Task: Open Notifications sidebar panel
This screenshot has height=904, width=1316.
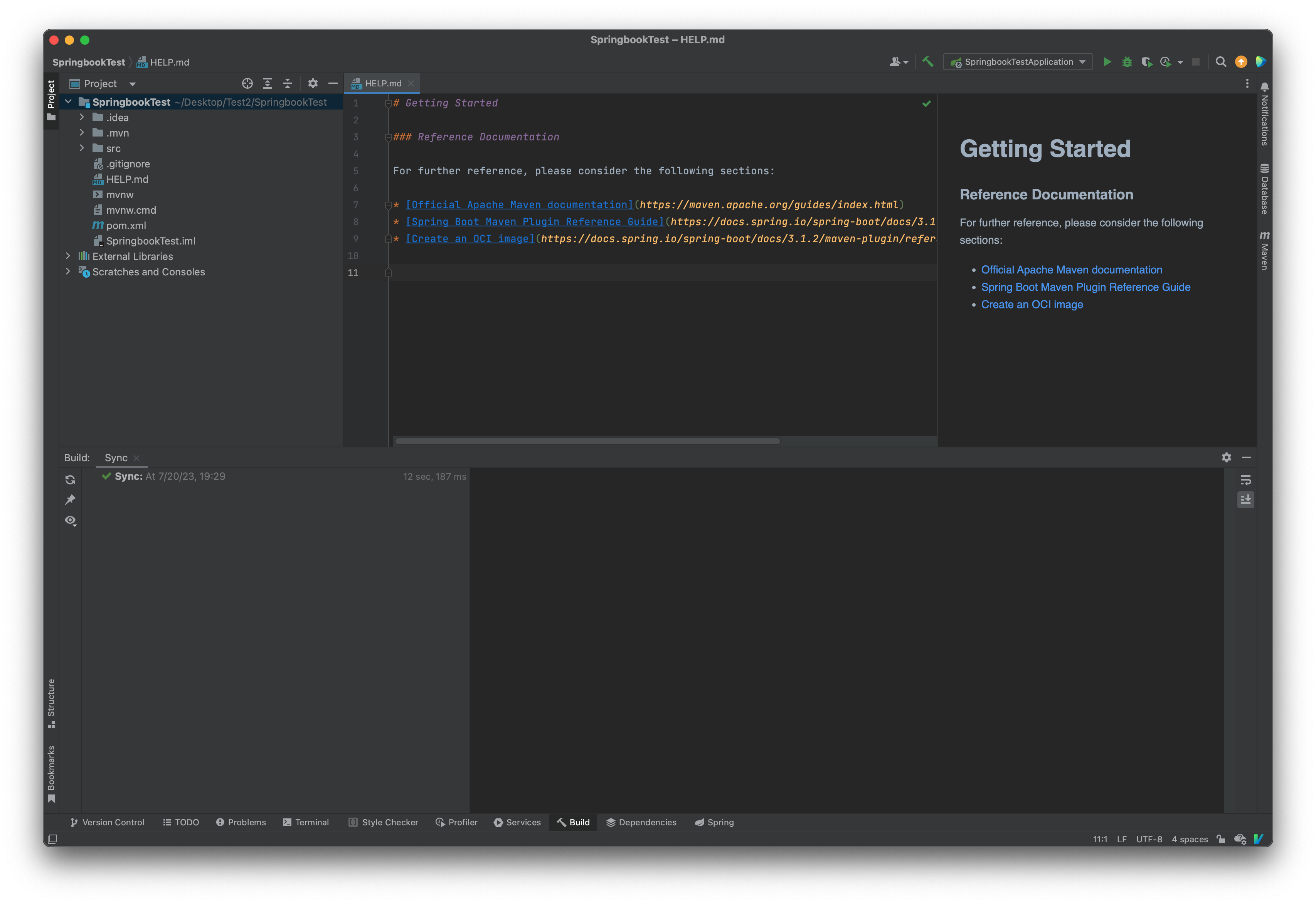Action: (1264, 113)
